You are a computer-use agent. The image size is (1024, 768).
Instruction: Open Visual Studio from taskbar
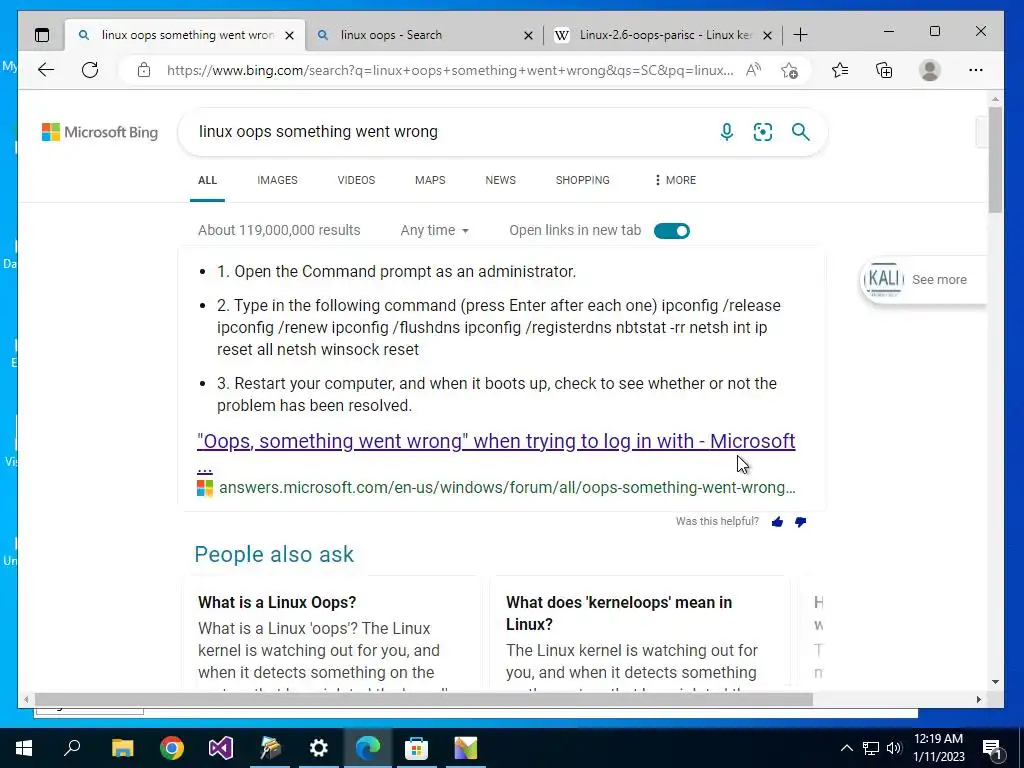[221, 748]
